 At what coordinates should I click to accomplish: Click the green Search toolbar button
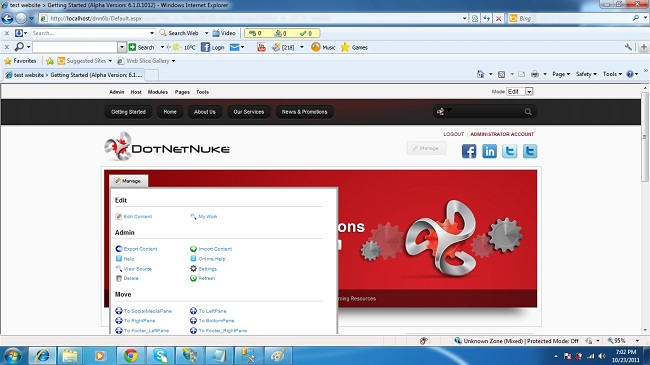[x=142, y=47]
